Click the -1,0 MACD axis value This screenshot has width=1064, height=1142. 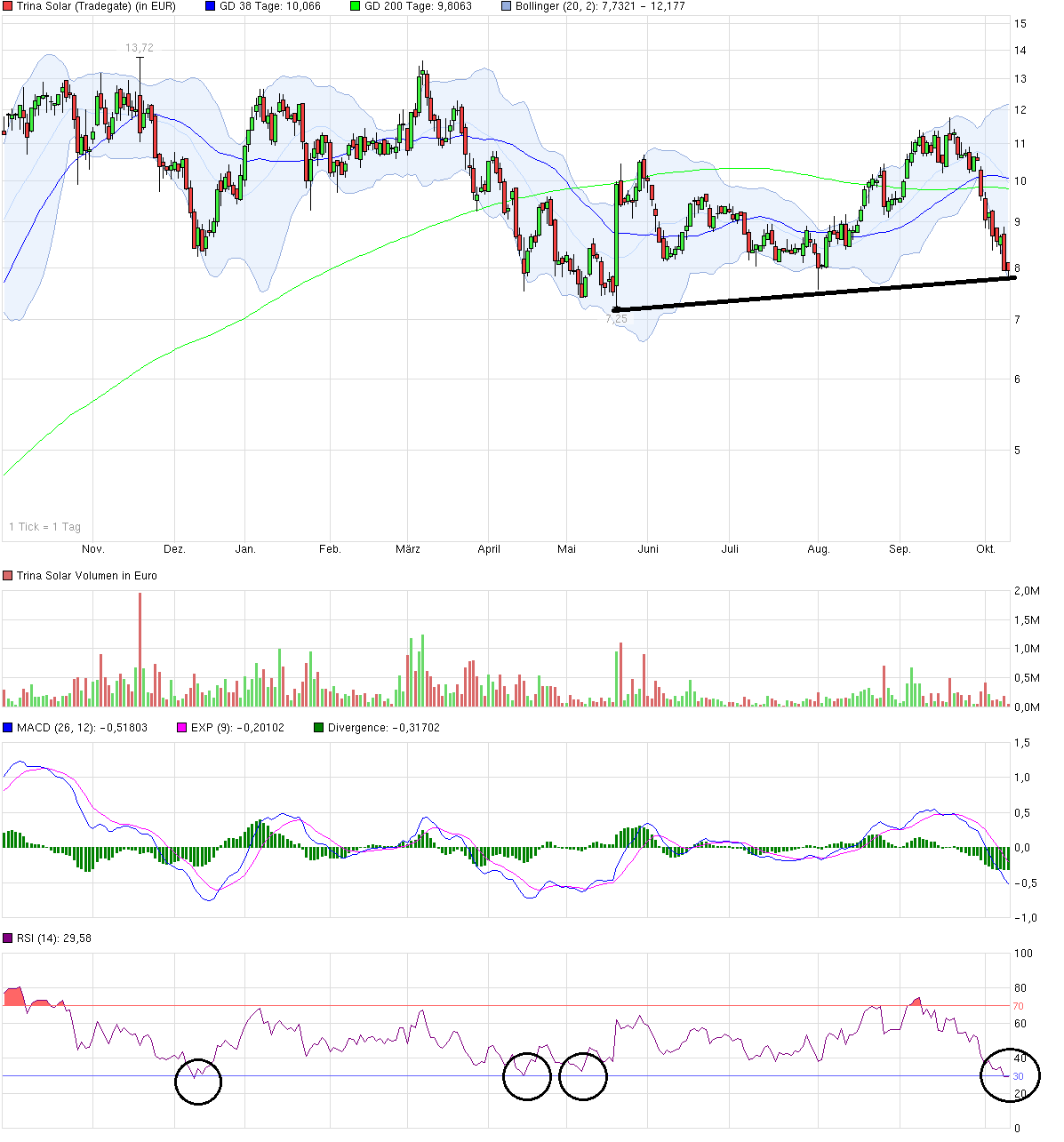tap(1024, 918)
